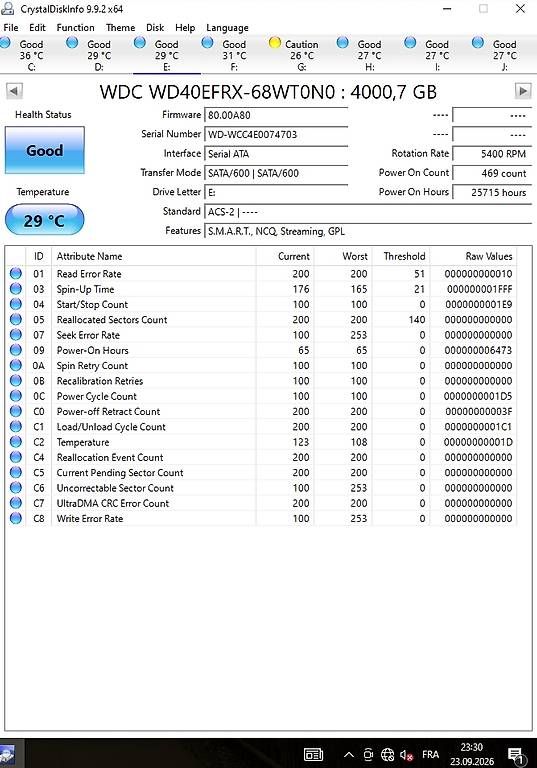Image resolution: width=537 pixels, height=768 pixels.
Task: Click the status orb for Reallocation Event Count
Action: [16, 456]
